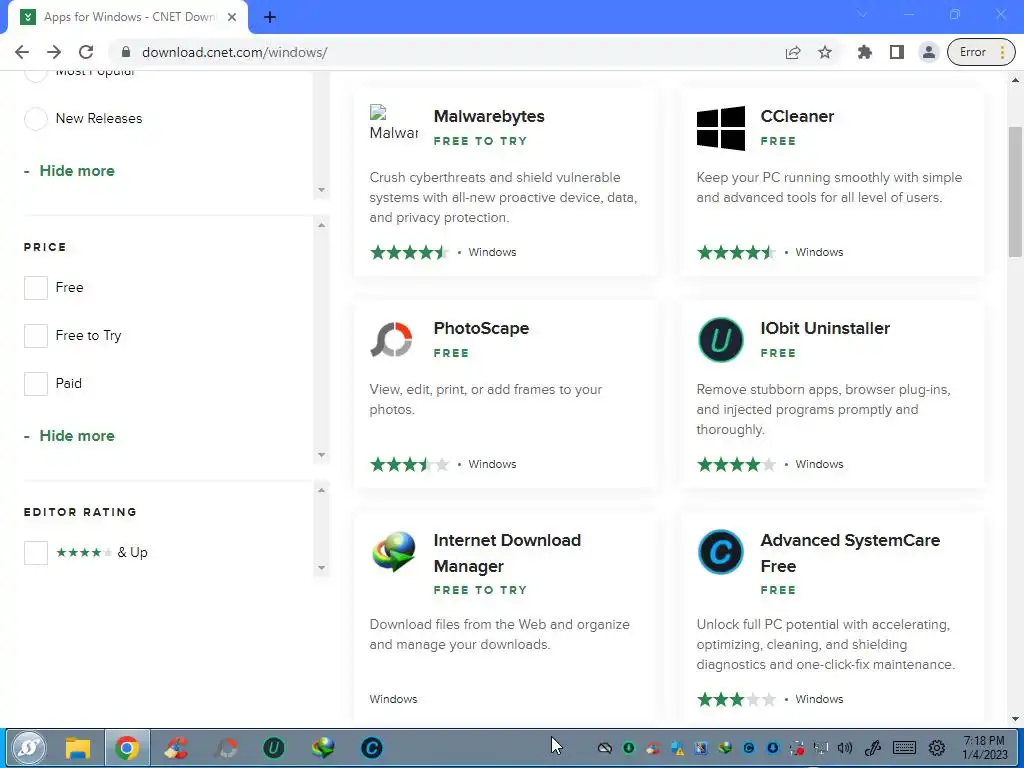Launch PhotoScape from the taskbar
Screen dimensions: 1024x768
click(225, 748)
